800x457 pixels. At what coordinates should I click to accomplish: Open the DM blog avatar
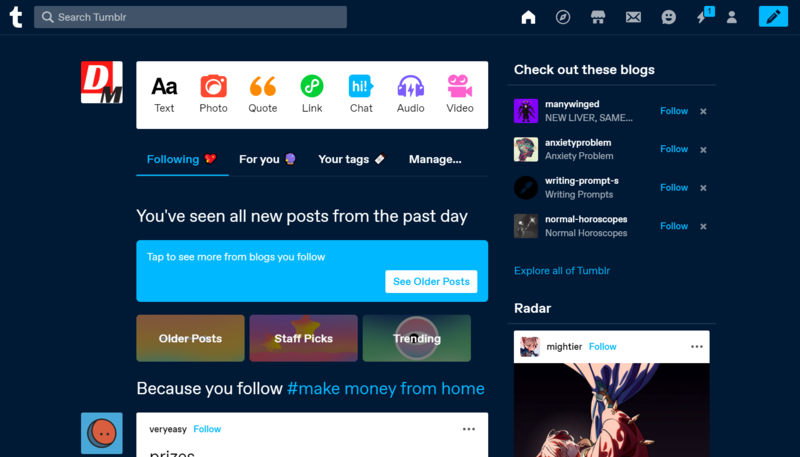102,82
